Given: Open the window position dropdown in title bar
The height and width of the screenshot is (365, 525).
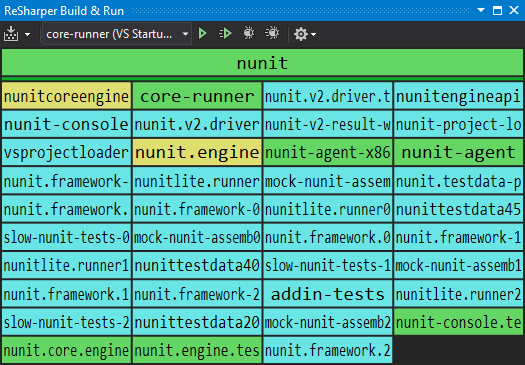Looking at the screenshot, I should point(481,10).
